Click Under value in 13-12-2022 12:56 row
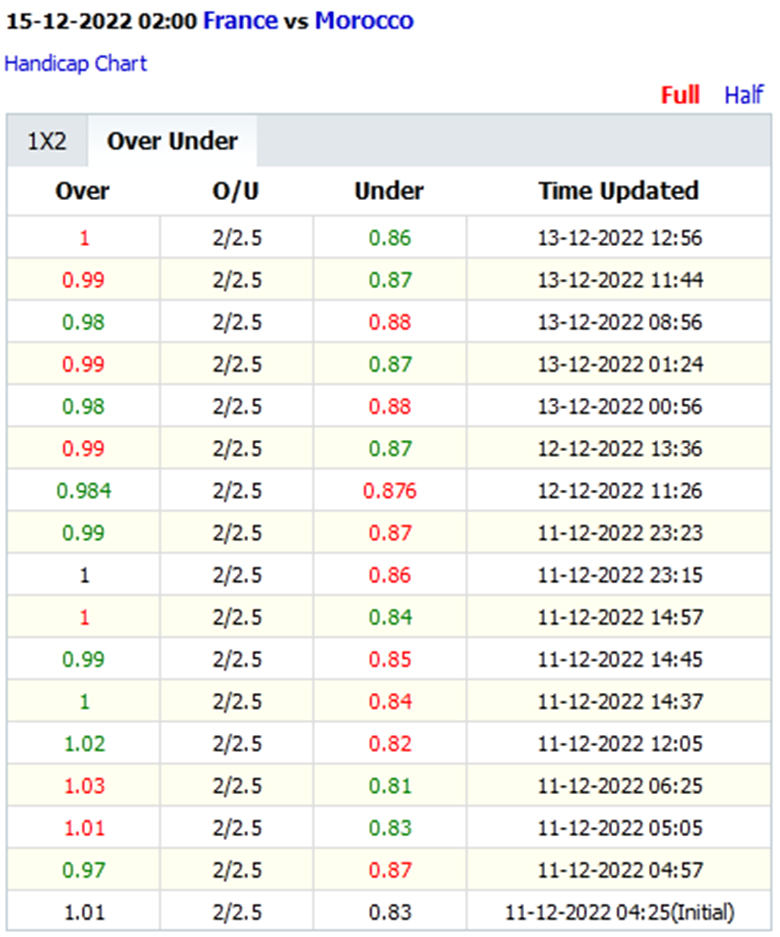The image size is (780, 937). tap(390, 238)
